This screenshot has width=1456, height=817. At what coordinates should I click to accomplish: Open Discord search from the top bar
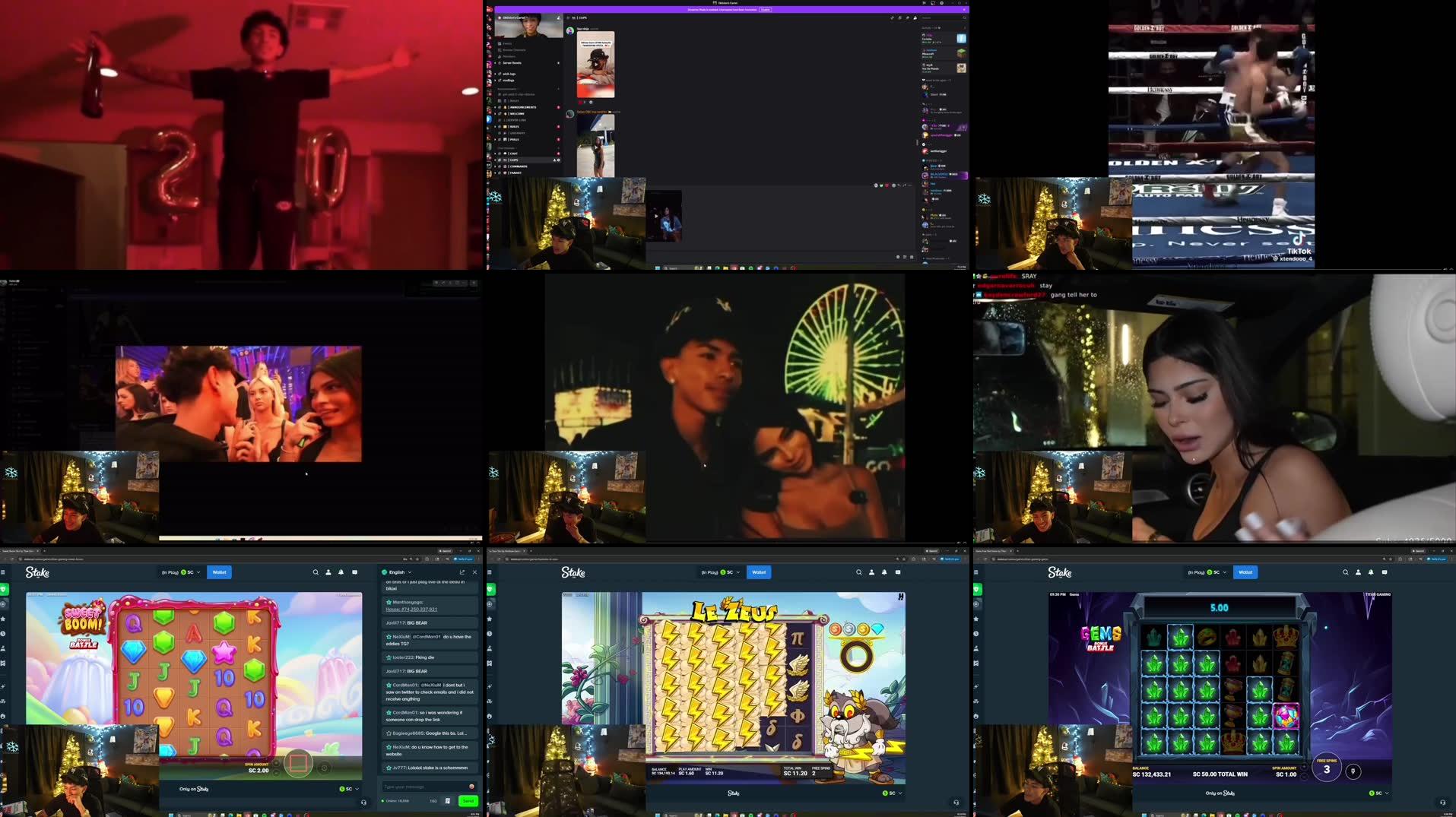[x=931, y=19]
